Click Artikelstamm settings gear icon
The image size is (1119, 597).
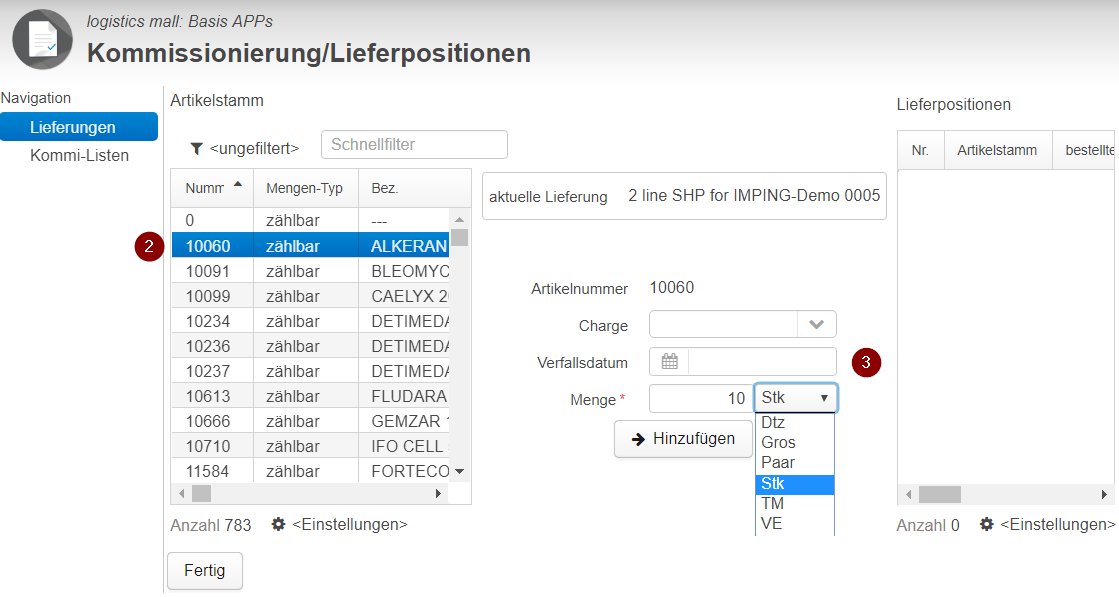278,524
